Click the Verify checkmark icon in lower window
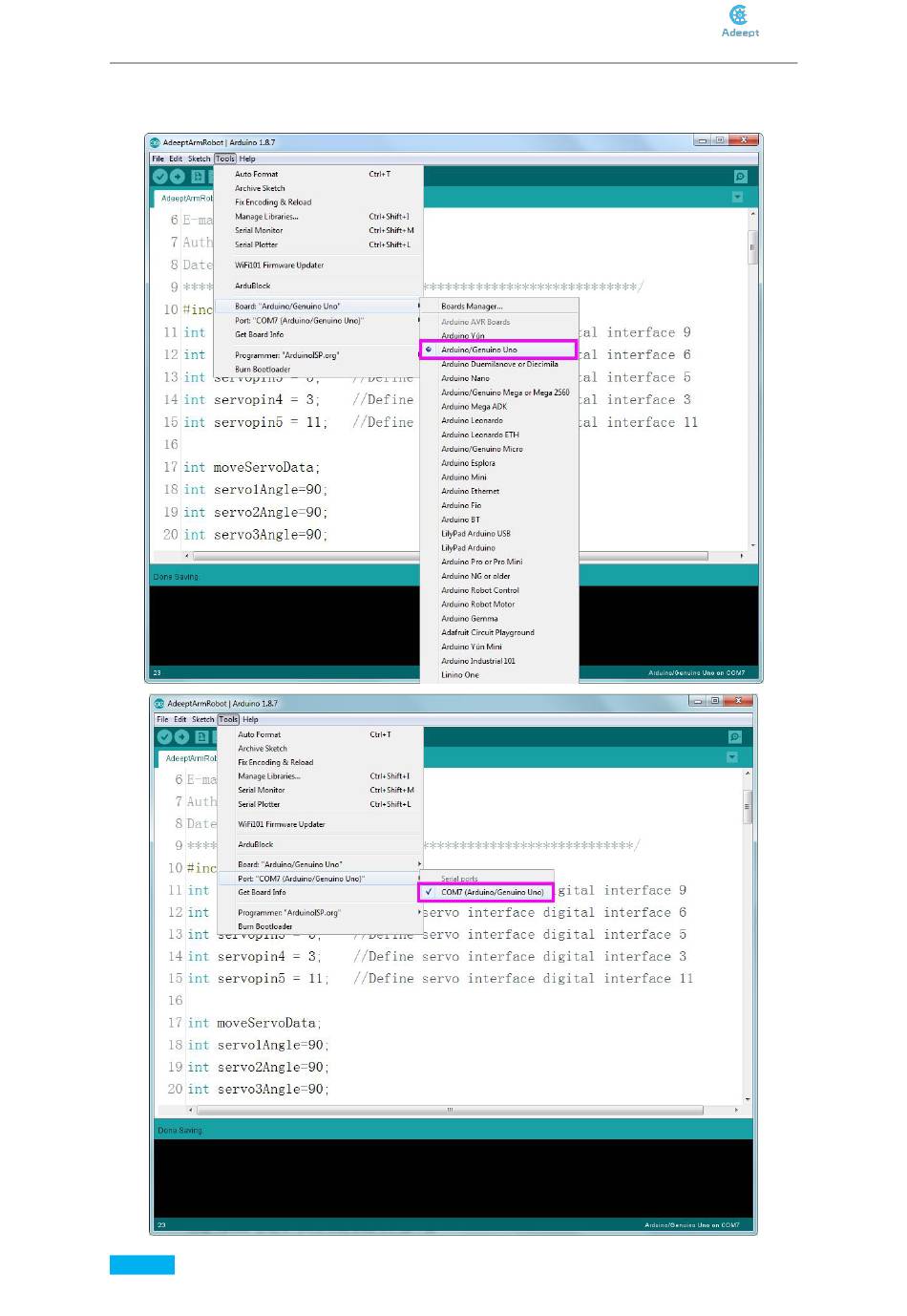Viewport: 907px width, 1316px height. [164, 736]
